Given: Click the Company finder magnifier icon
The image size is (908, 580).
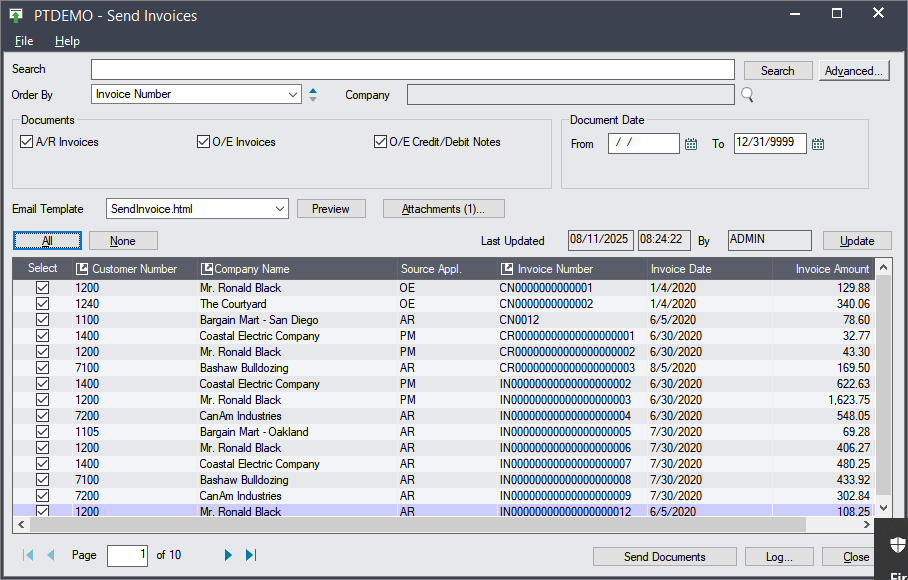Looking at the screenshot, I should coord(746,95).
